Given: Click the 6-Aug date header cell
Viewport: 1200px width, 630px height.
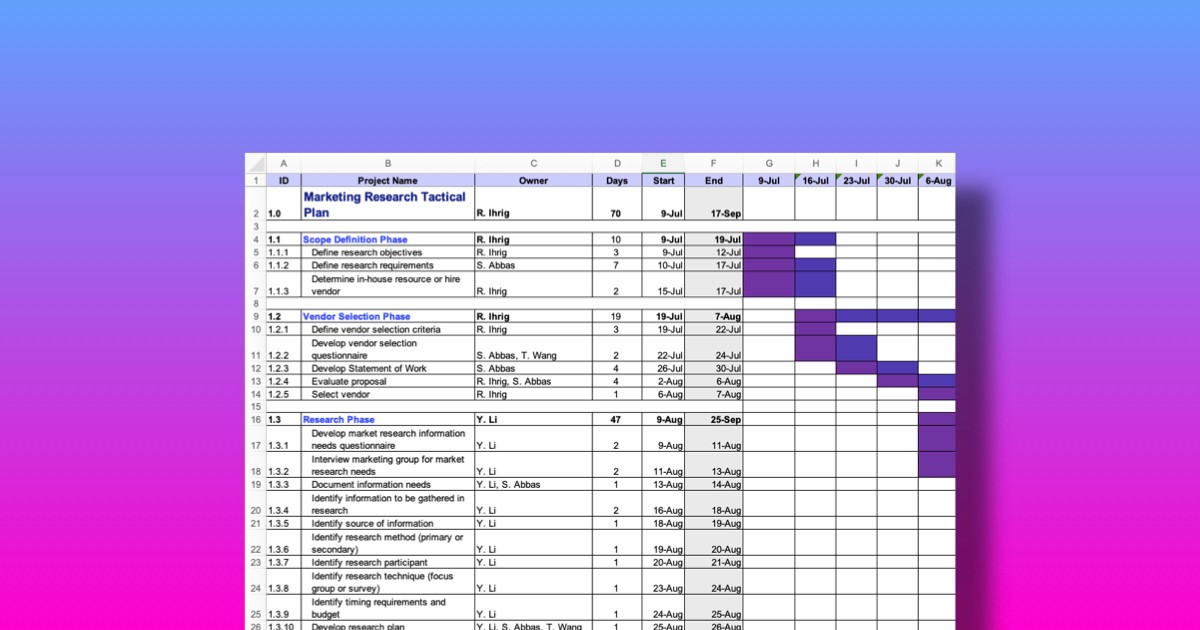Looking at the screenshot, I should 937,181.
